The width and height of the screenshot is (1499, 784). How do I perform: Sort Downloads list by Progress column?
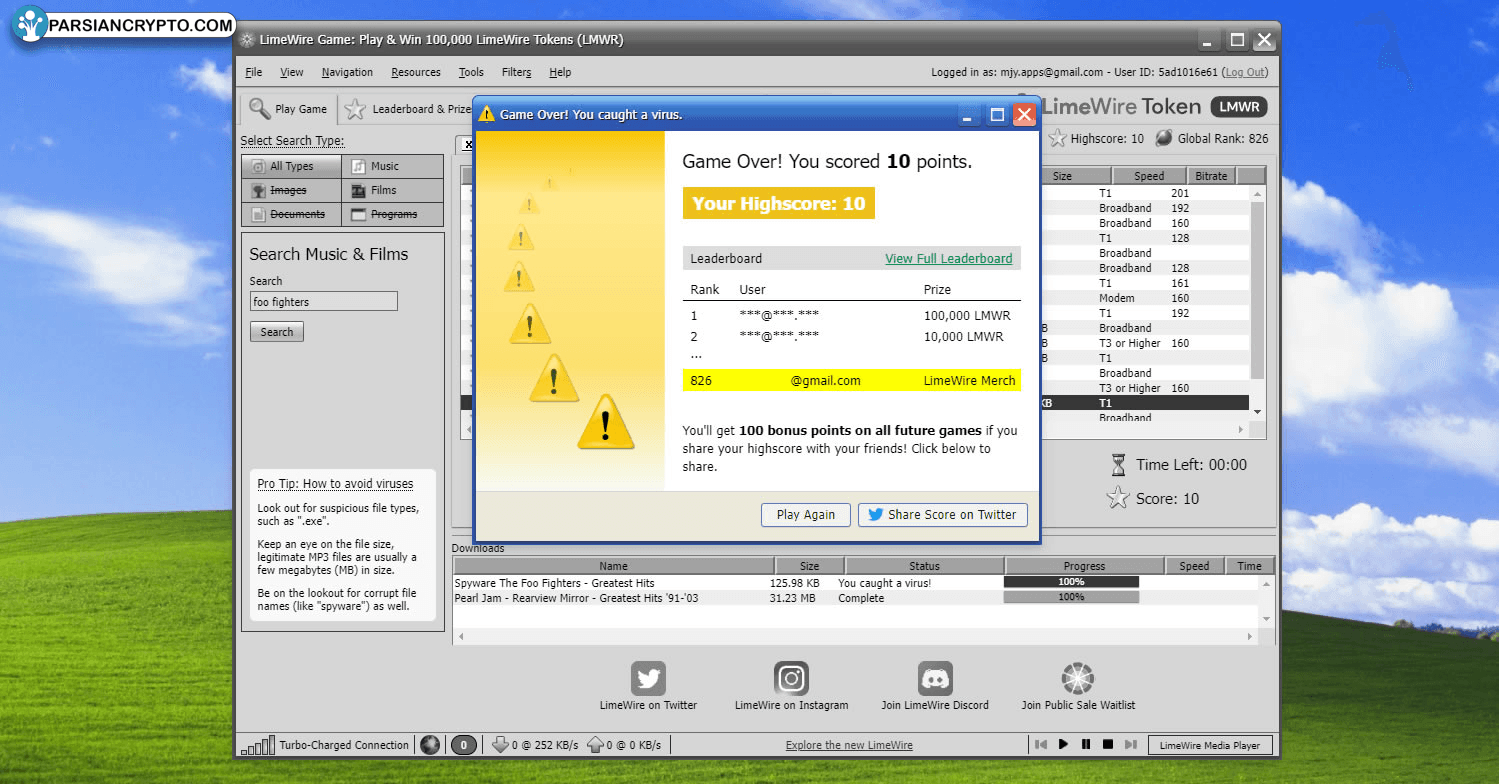click(x=1084, y=566)
